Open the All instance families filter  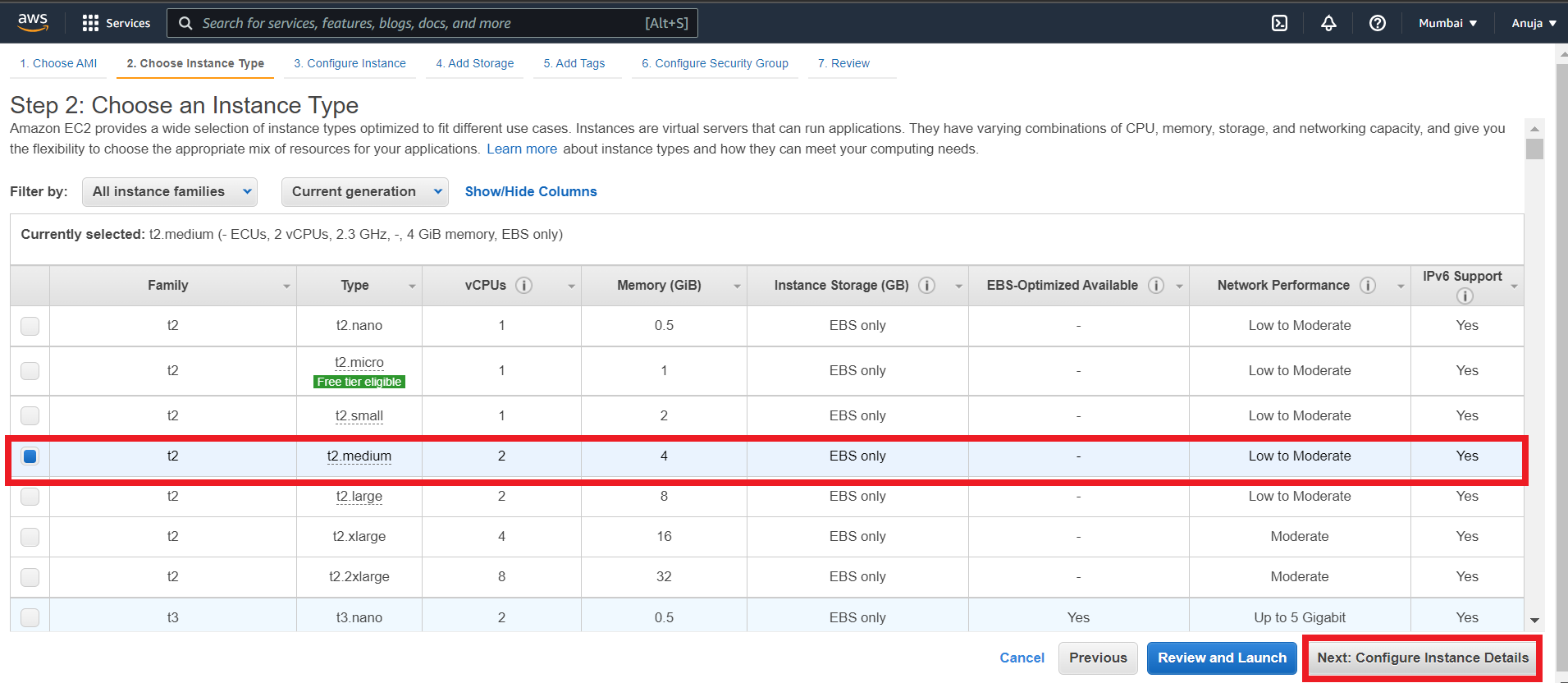[170, 191]
